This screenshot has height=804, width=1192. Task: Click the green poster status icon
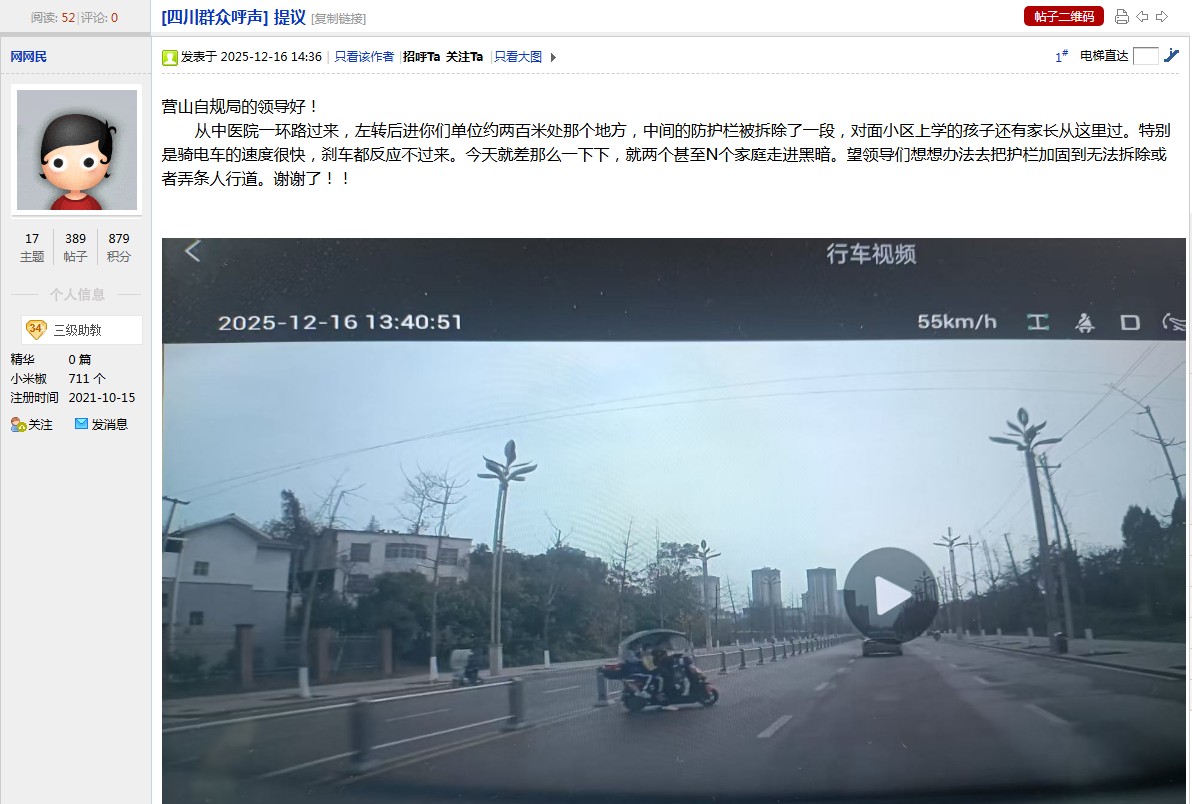(x=170, y=57)
